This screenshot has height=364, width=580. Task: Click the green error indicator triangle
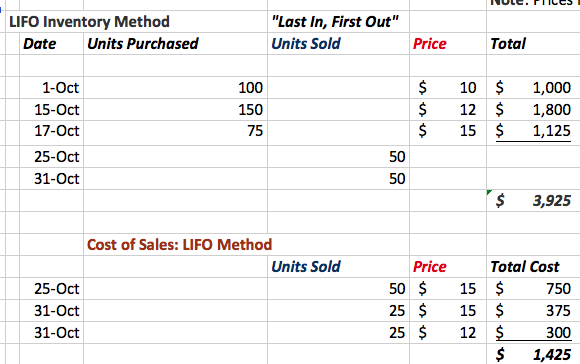point(489,192)
